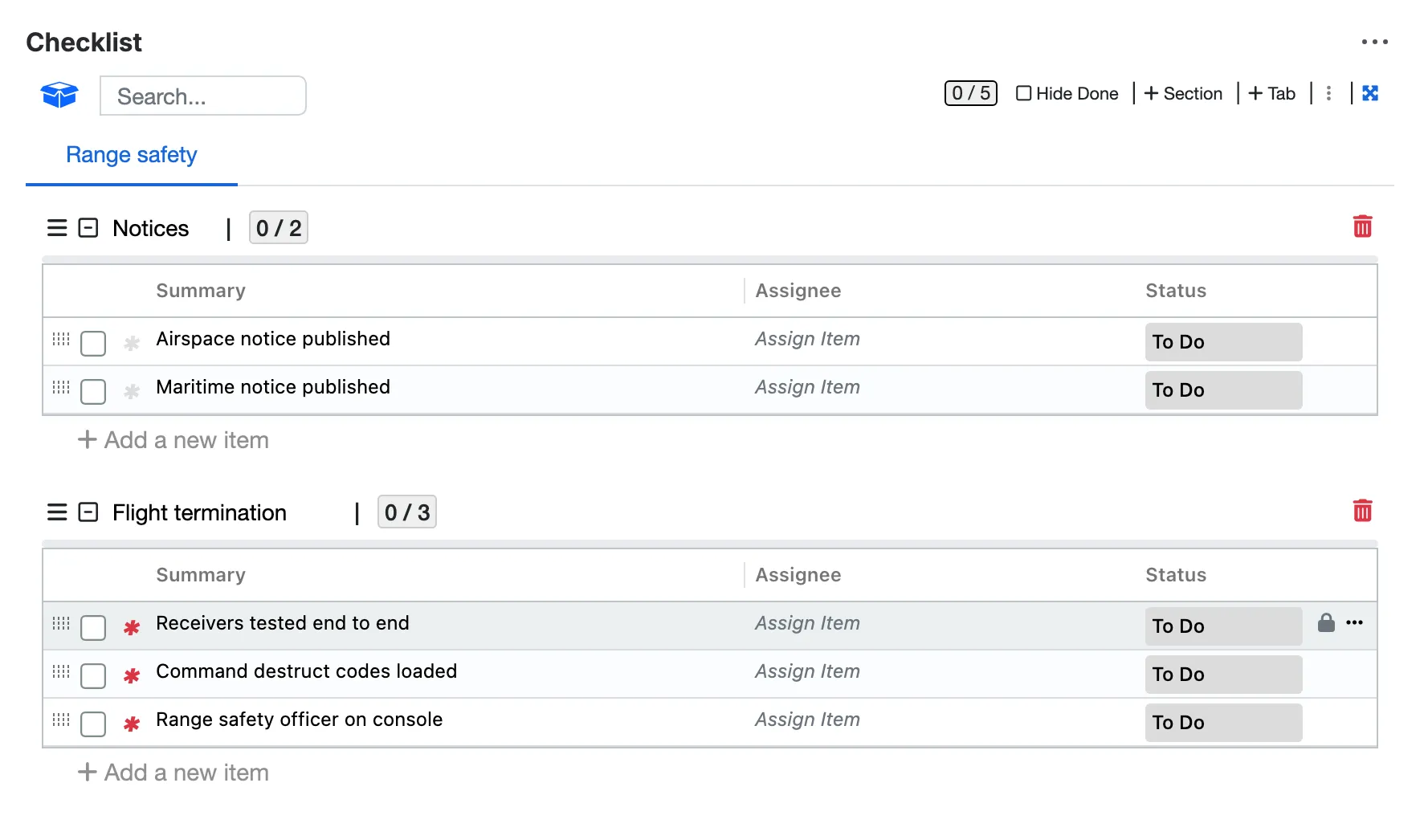Open status dropdown for Range safety officer on console
This screenshot has height=840, width=1420.
tap(1223, 723)
